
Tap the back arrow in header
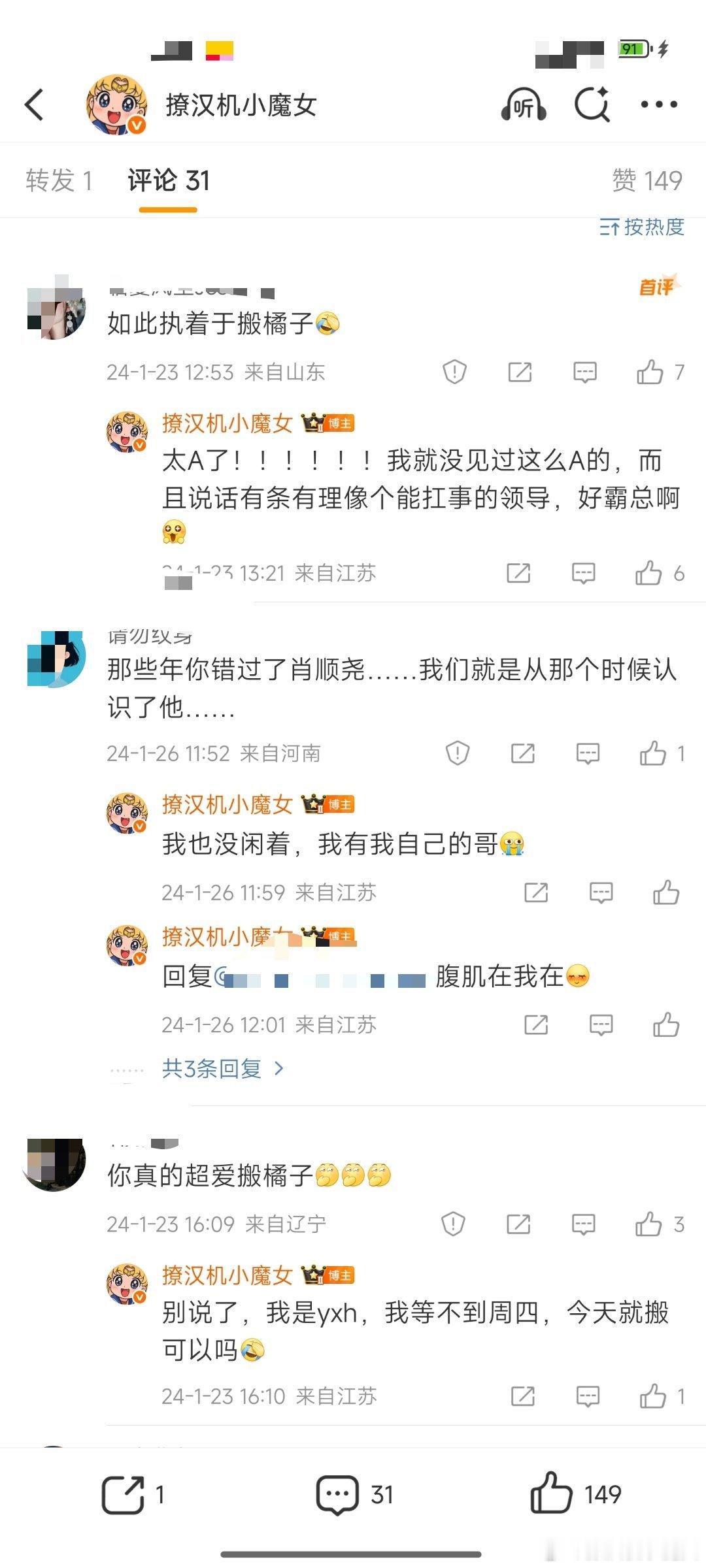coord(34,105)
